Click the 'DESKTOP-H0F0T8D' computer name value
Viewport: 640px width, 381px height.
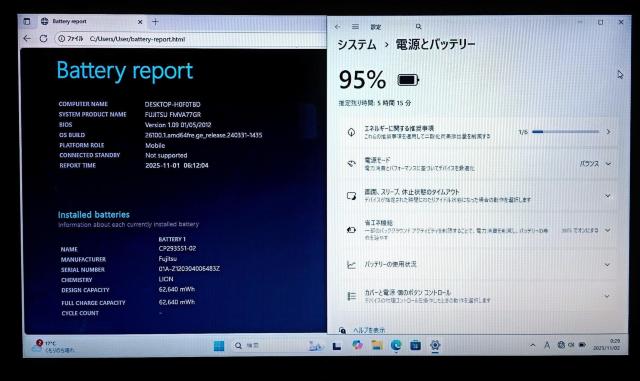pyautogui.click(x=172, y=105)
